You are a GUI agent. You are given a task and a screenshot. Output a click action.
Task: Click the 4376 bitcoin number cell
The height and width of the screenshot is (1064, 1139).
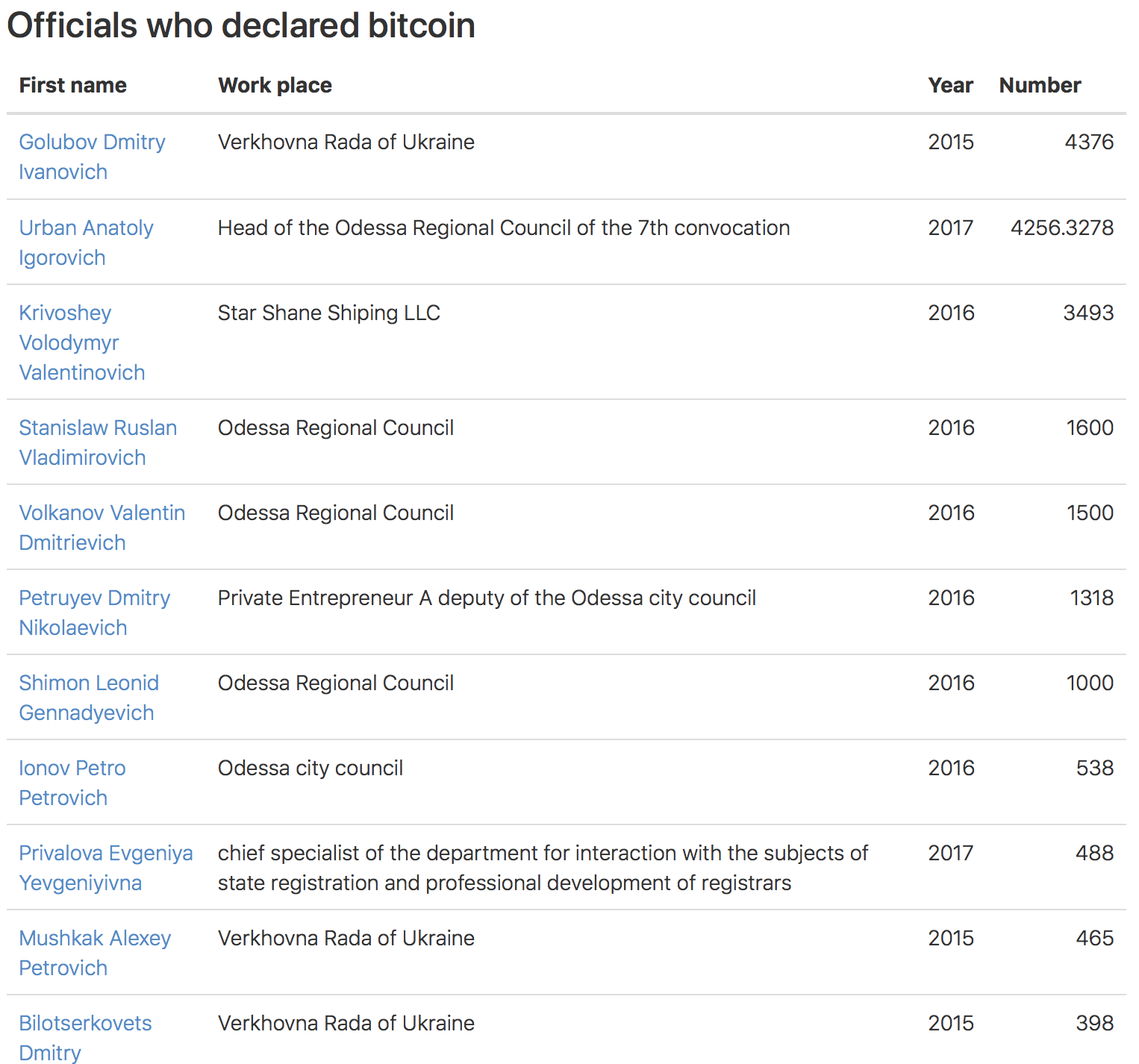(x=1089, y=142)
